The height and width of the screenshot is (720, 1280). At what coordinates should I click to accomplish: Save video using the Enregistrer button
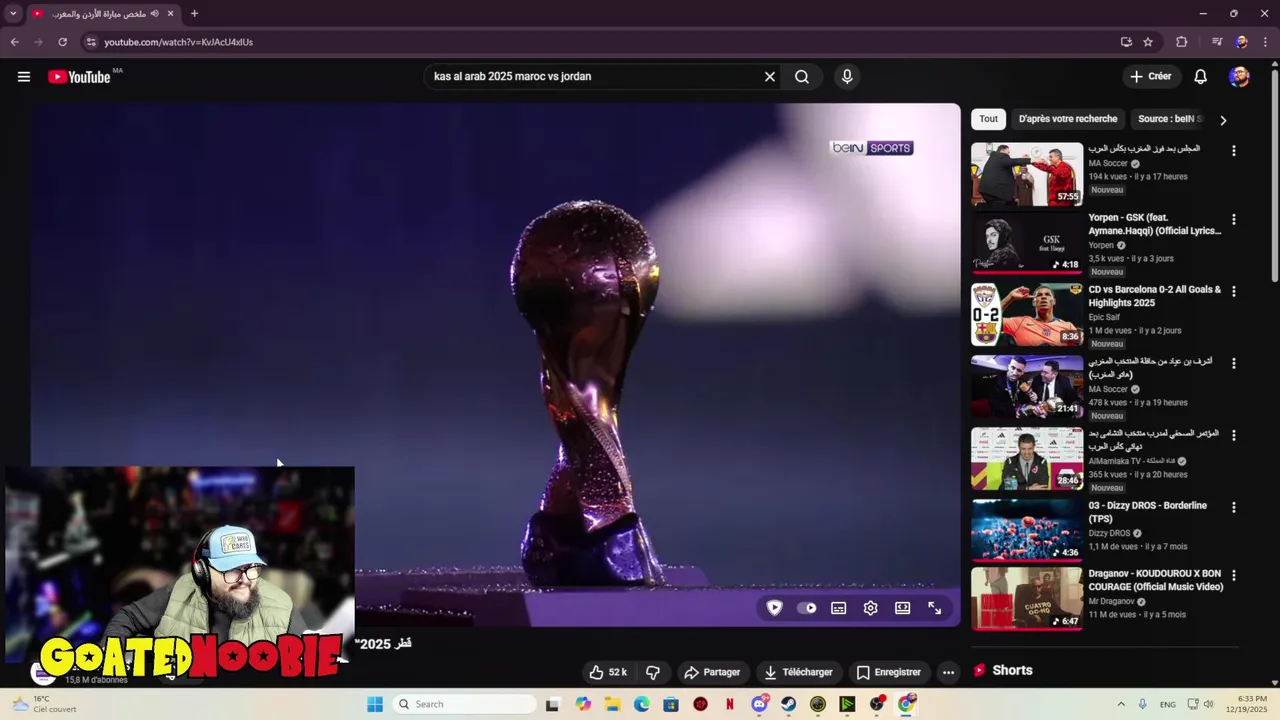pyautogui.click(x=889, y=672)
